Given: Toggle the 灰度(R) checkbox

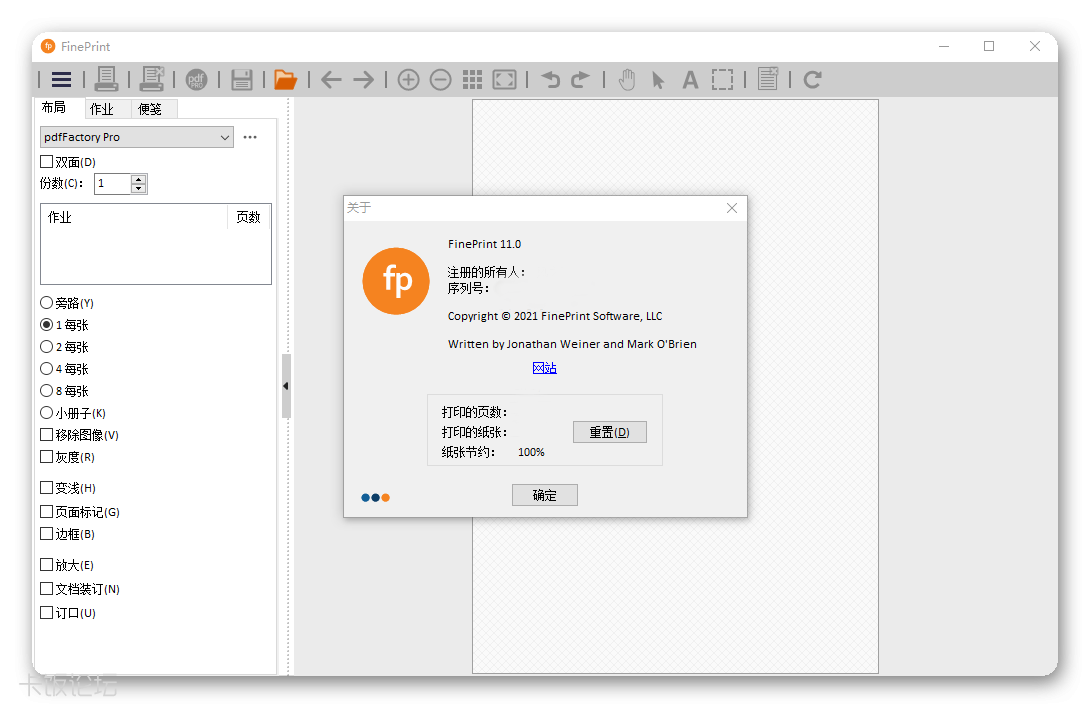Looking at the screenshot, I should click(x=47, y=456).
